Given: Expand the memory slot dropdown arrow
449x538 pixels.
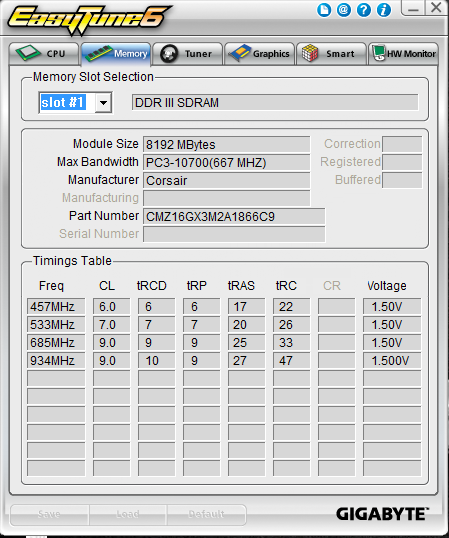Looking at the screenshot, I should [x=103, y=103].
